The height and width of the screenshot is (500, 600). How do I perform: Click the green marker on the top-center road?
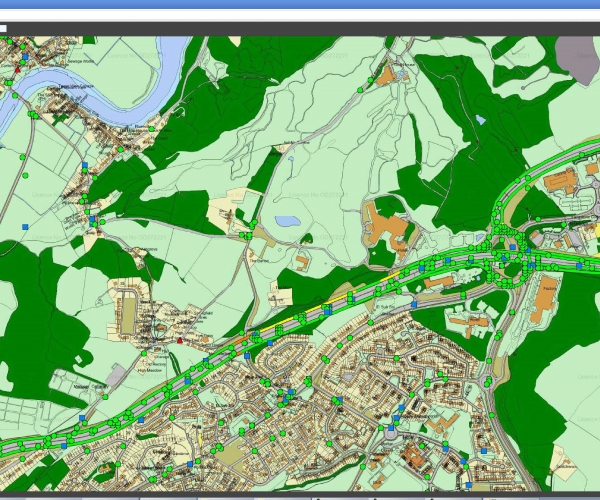[360, 90]
